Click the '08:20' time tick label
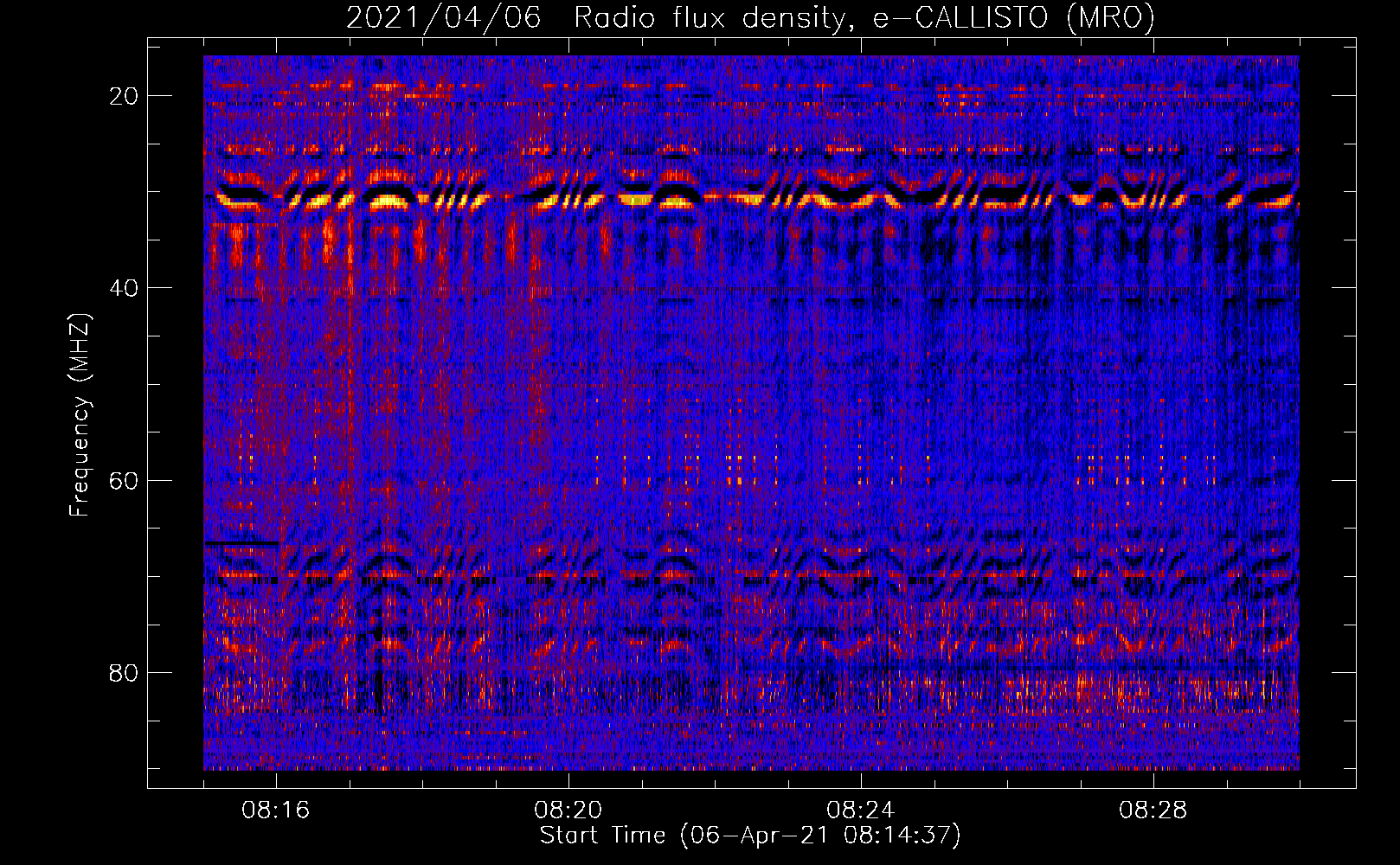 pos(568,811)
